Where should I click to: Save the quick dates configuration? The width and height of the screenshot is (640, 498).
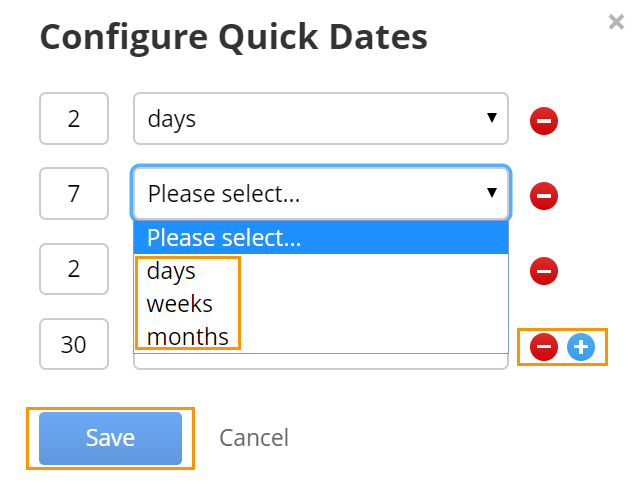pyautogui.click(x=110, y=438)
